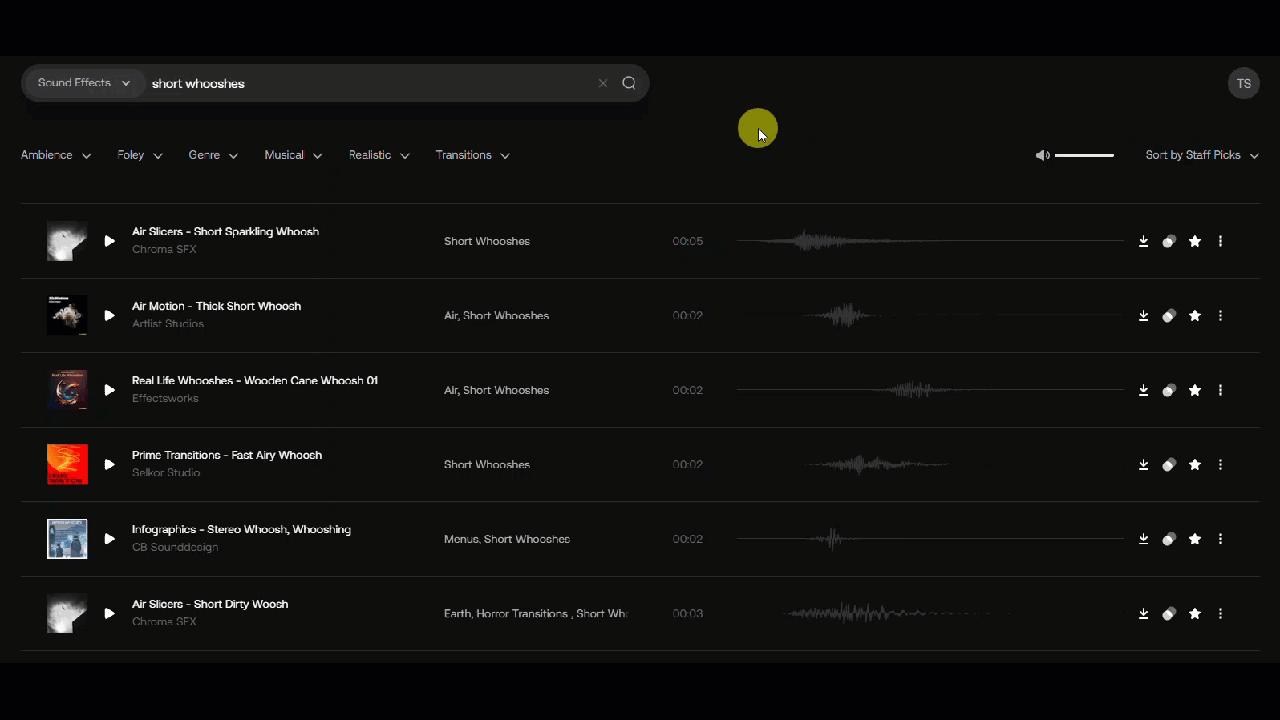The image size is (1280, 720).
Task: Expand the Sort by Staff Picks dropdown
Action: (1201, 155)
